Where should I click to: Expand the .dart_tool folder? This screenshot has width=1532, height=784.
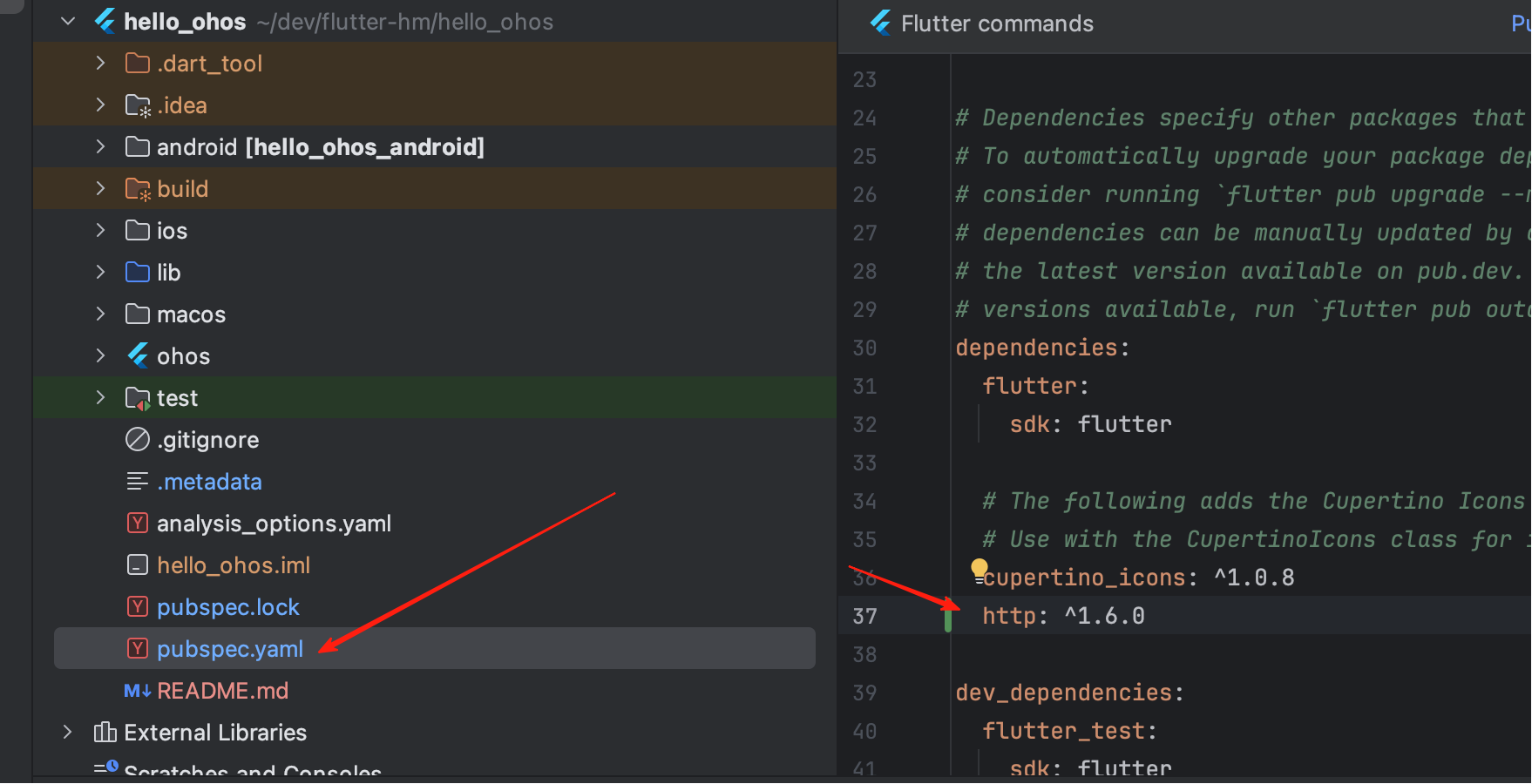(100, 63)
